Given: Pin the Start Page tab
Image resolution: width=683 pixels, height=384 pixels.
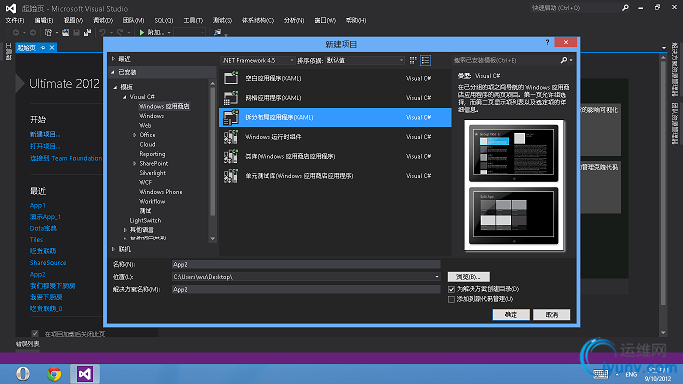Looking at the screenshot, I should coord(43,47).
